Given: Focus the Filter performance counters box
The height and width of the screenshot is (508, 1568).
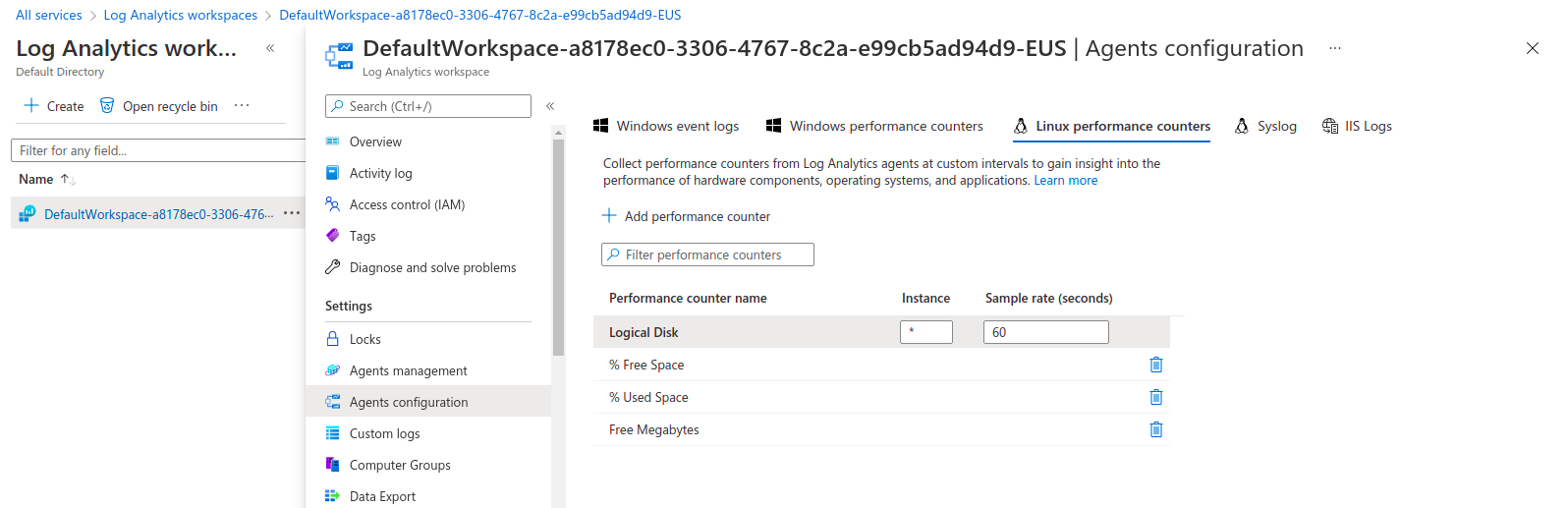Looking at the screenshot, I should [707, 254].
